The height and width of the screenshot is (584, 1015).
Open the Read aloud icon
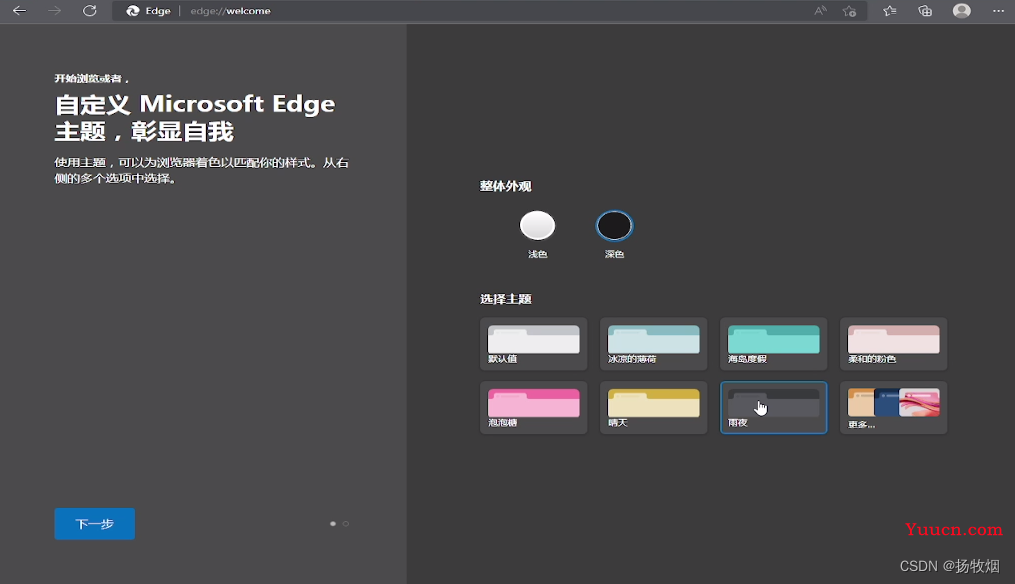820,10
